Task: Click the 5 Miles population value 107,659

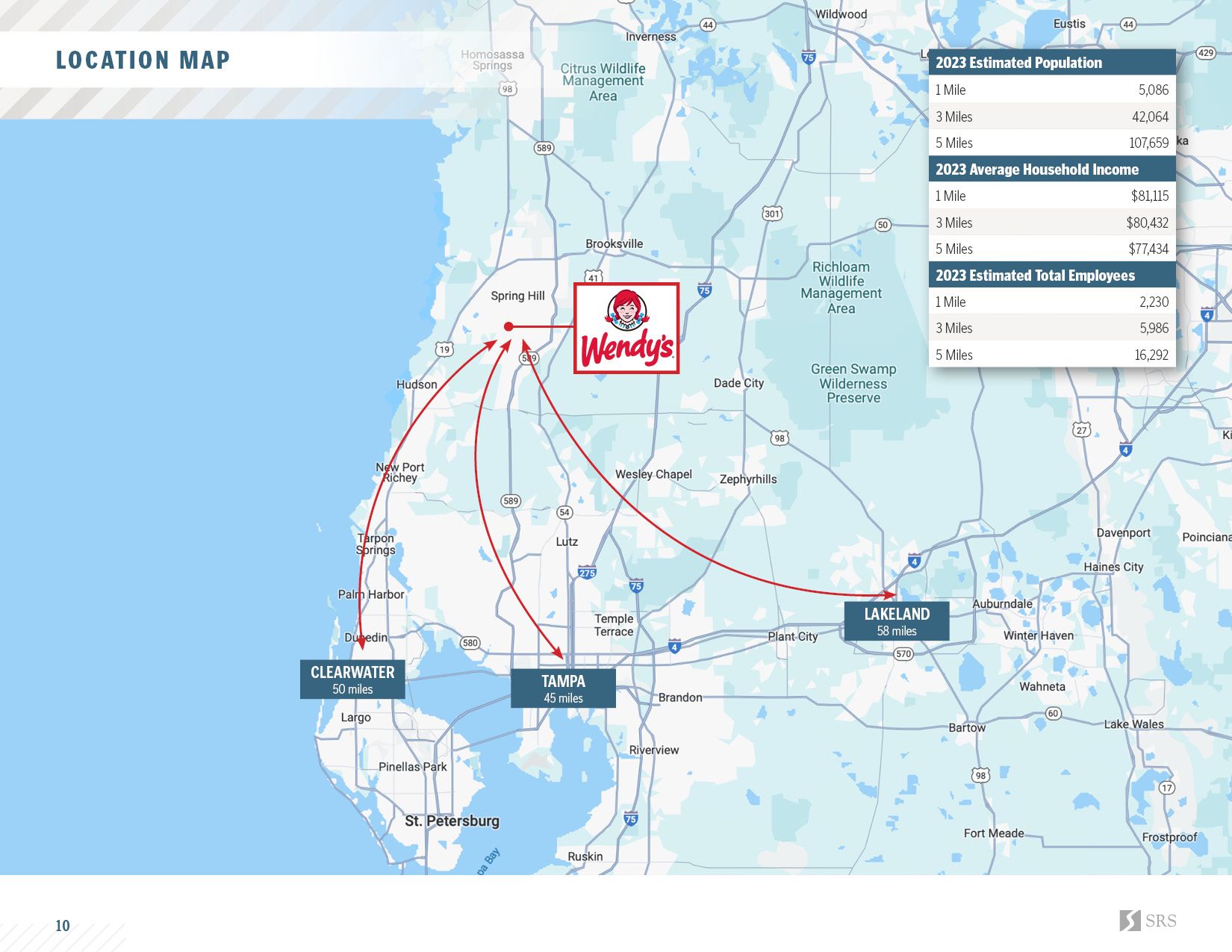Action: tap(1148, 143)
